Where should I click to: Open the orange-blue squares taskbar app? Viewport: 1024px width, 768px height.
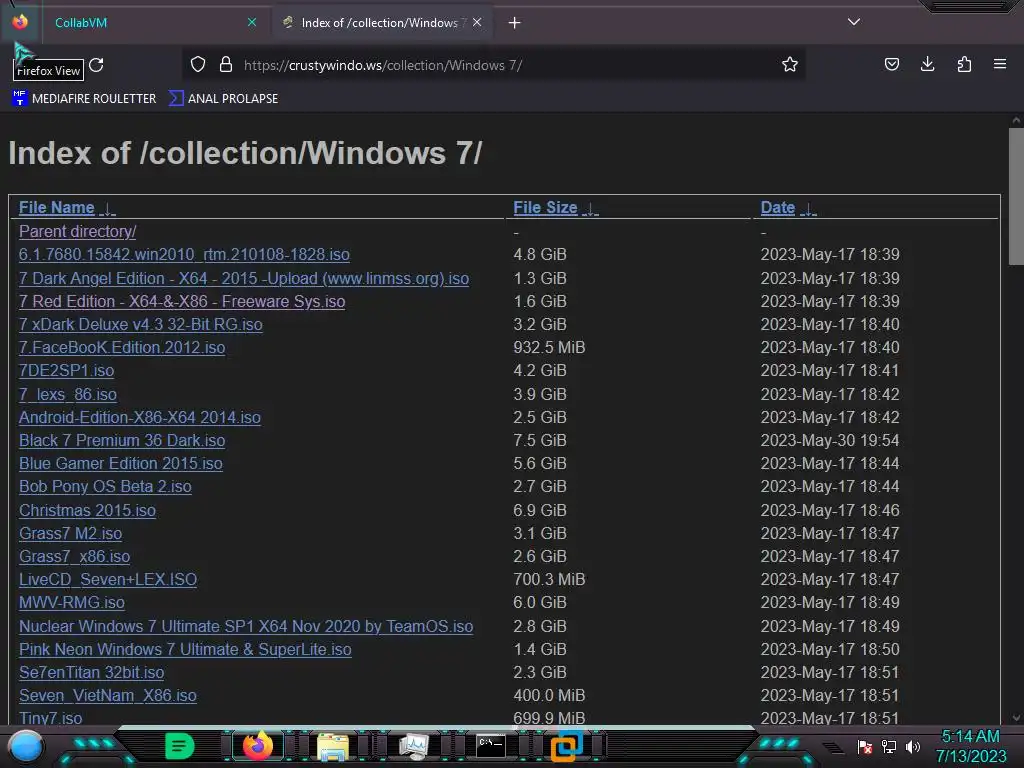click(x=566, y=746)
